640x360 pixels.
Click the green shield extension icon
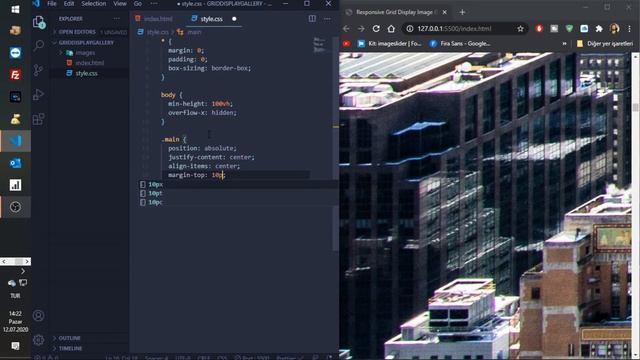tap(569, 29)
